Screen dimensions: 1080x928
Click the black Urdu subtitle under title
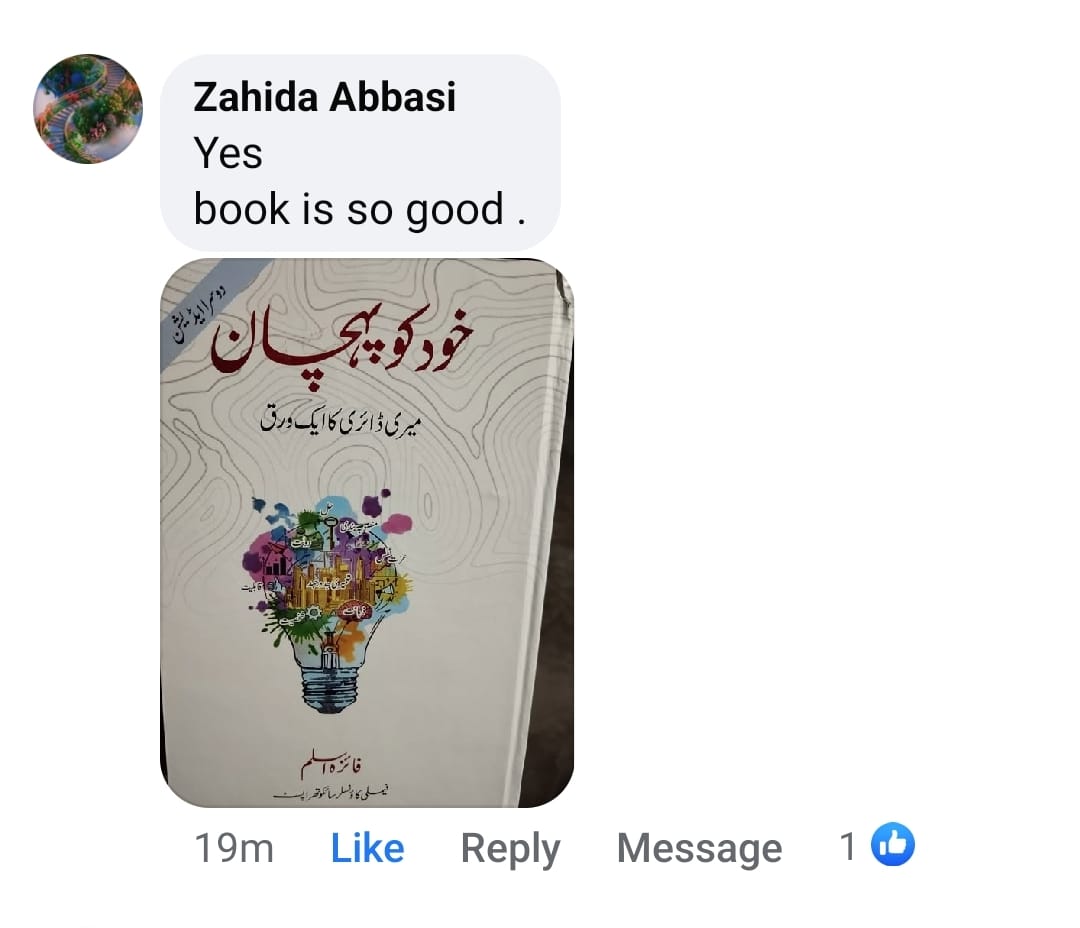[339, 421]
